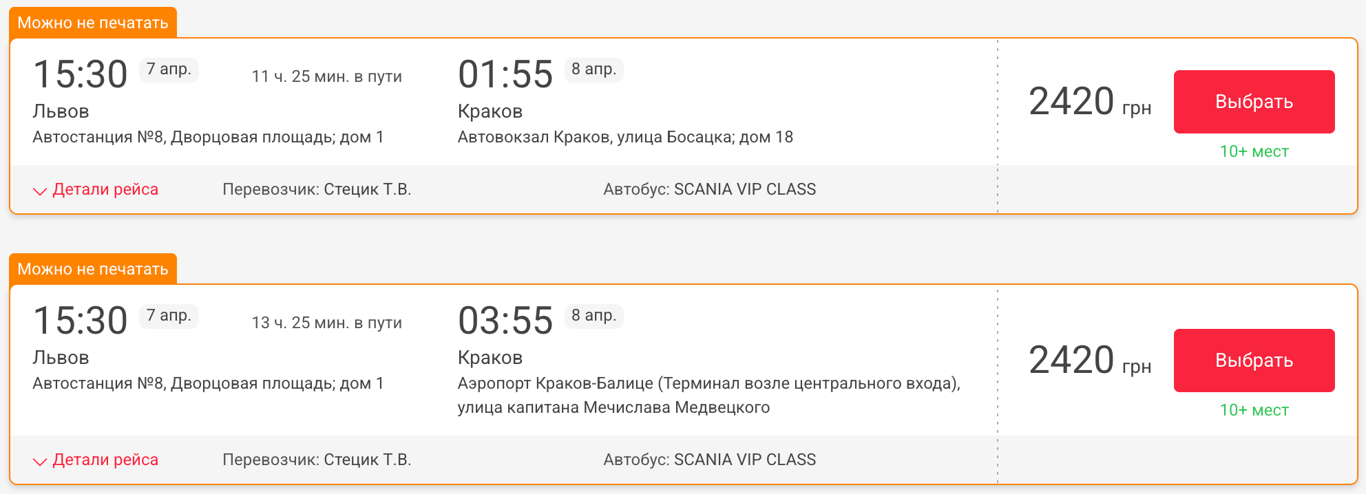The height and width of the screenshot is (494, 1366).
Task: Click the 13 ч. 25 мин. в пути duration
Action: point(326,323)
